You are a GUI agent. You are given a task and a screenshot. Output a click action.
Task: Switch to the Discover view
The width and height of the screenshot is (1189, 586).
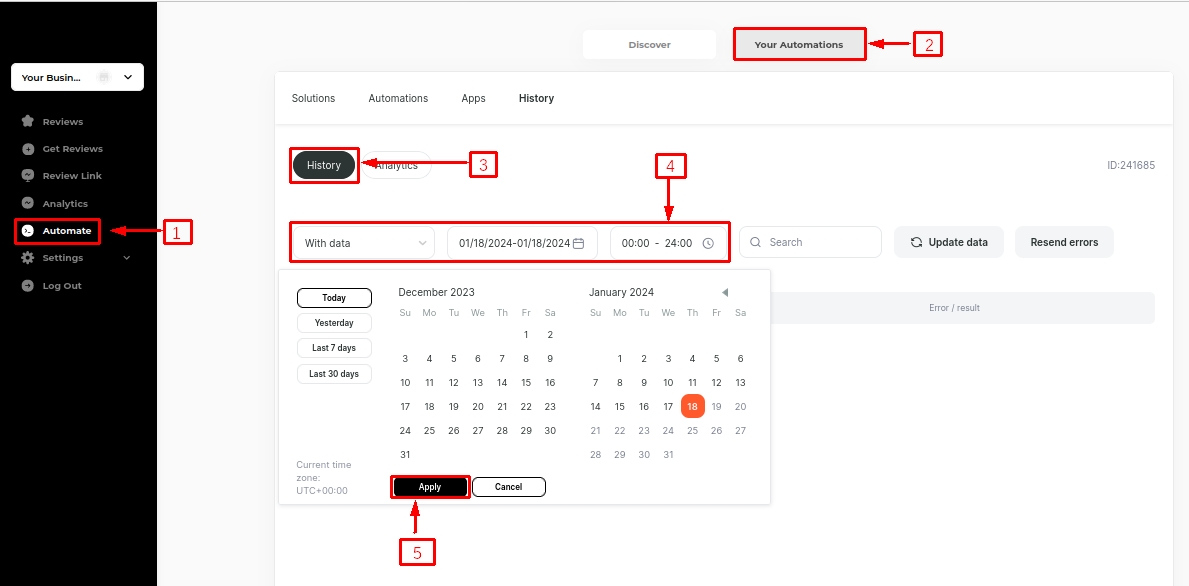click(649, 44)
